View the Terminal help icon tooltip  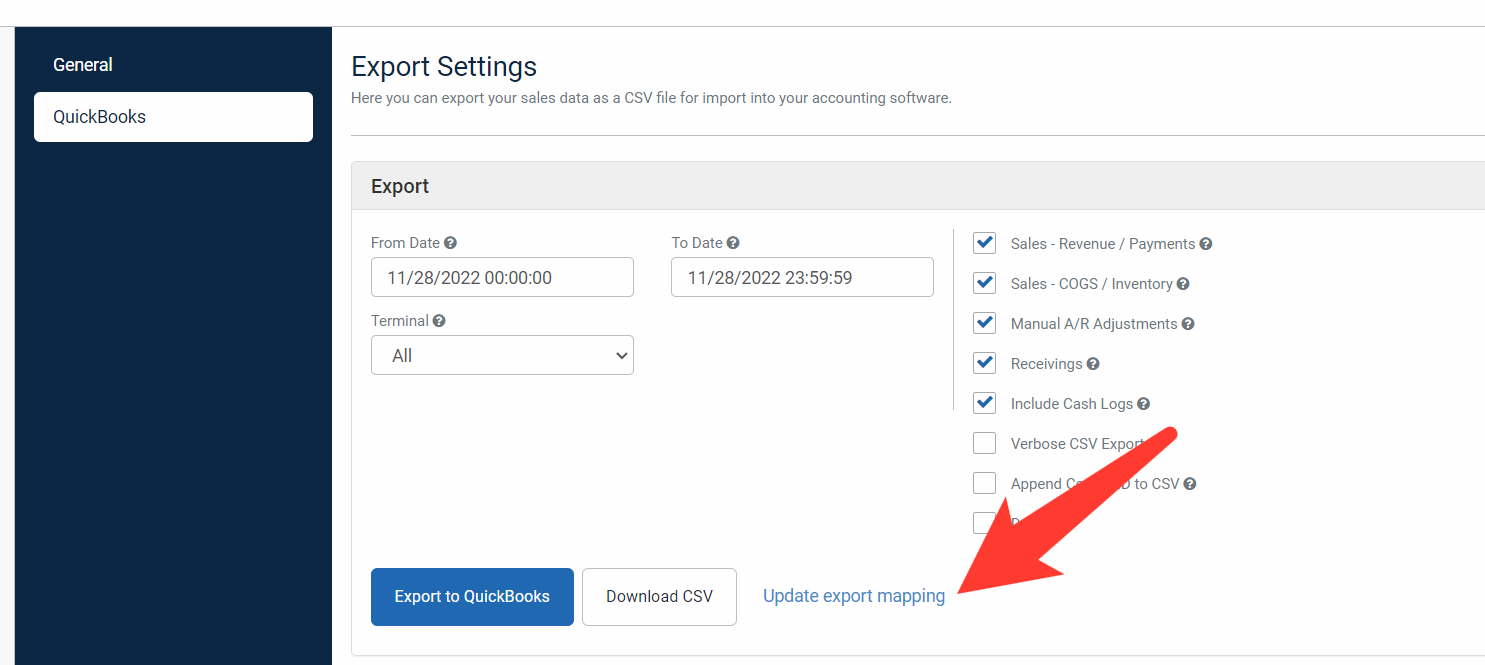440,320
